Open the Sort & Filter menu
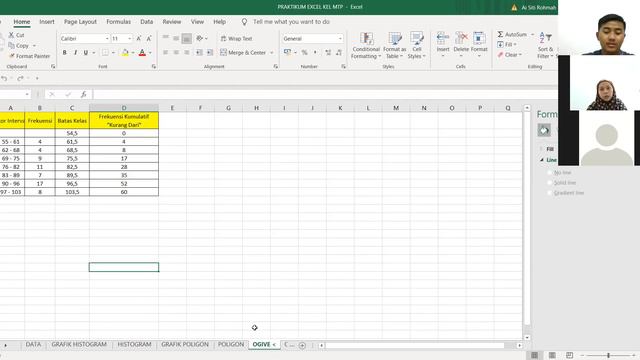Image resolution: width=640 pixels, height=360 pixels. click(x=545, y=45)
